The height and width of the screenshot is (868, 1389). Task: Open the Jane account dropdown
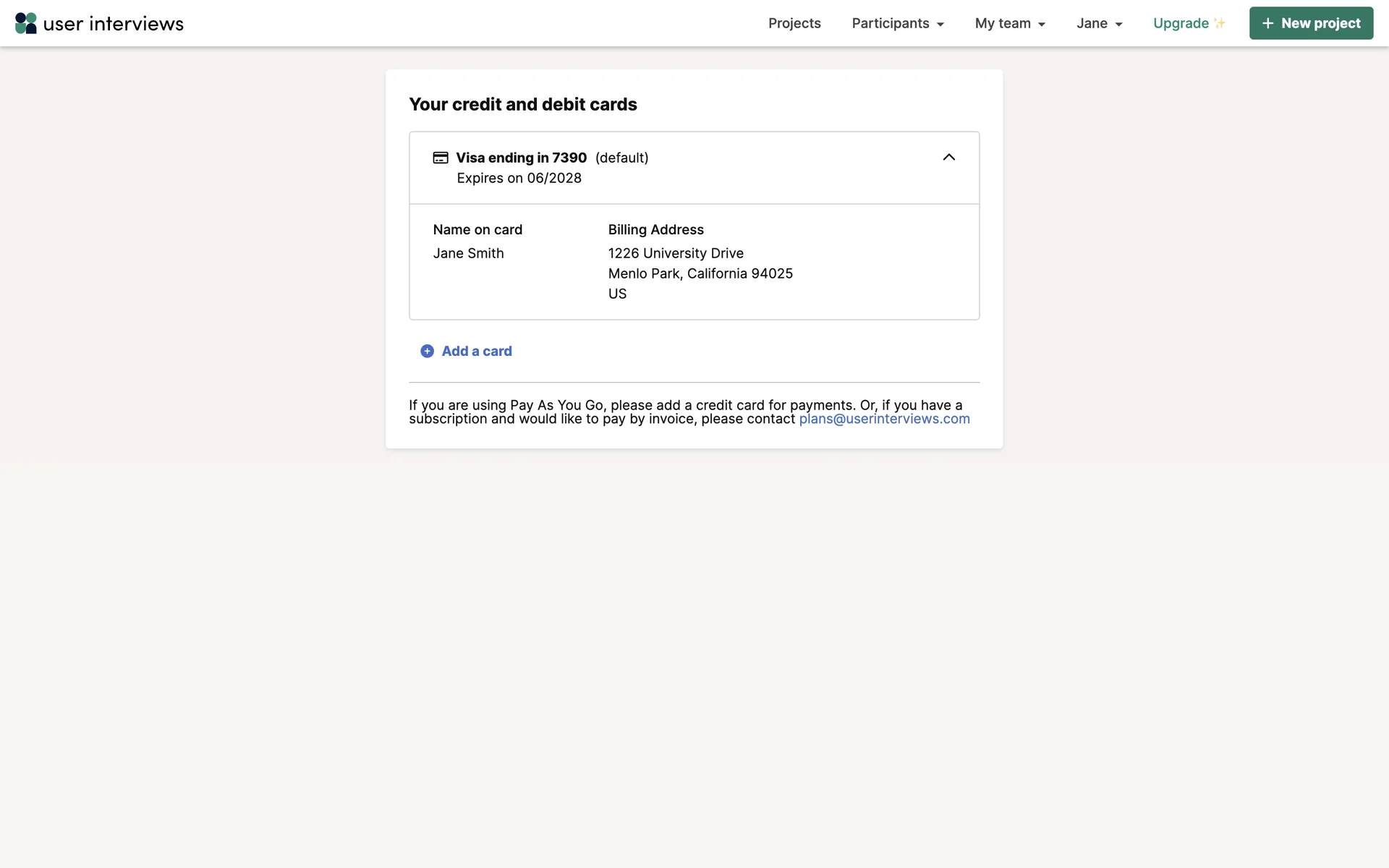pyautogui.click(x=1092, y=23)
